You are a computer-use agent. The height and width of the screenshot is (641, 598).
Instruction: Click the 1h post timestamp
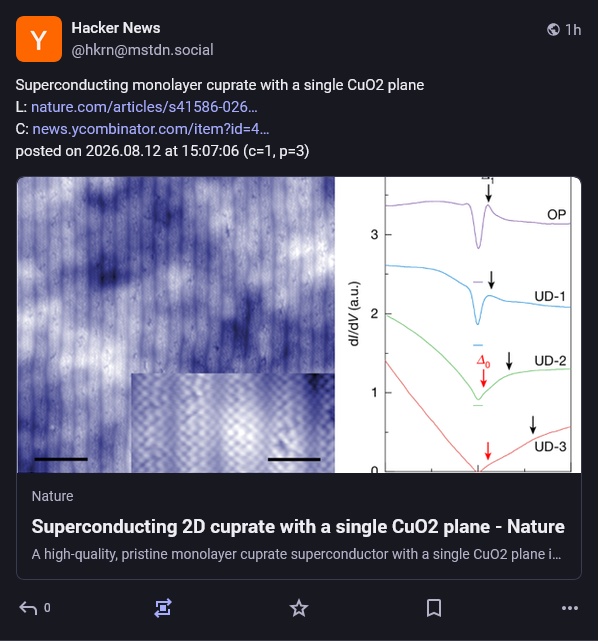573,30
